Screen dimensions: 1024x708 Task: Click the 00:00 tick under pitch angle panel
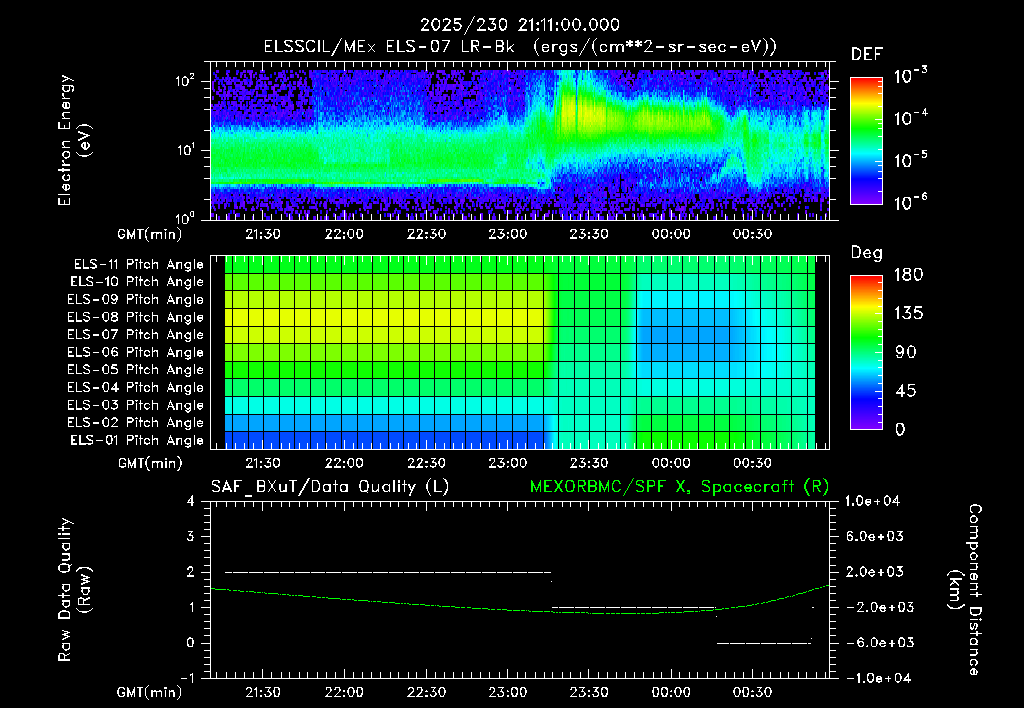[x=671, y=463]
